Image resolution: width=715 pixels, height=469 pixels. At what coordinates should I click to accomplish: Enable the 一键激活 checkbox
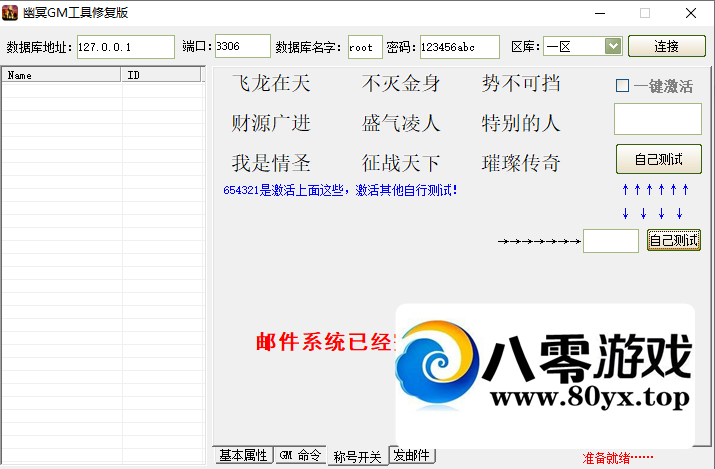622,86
